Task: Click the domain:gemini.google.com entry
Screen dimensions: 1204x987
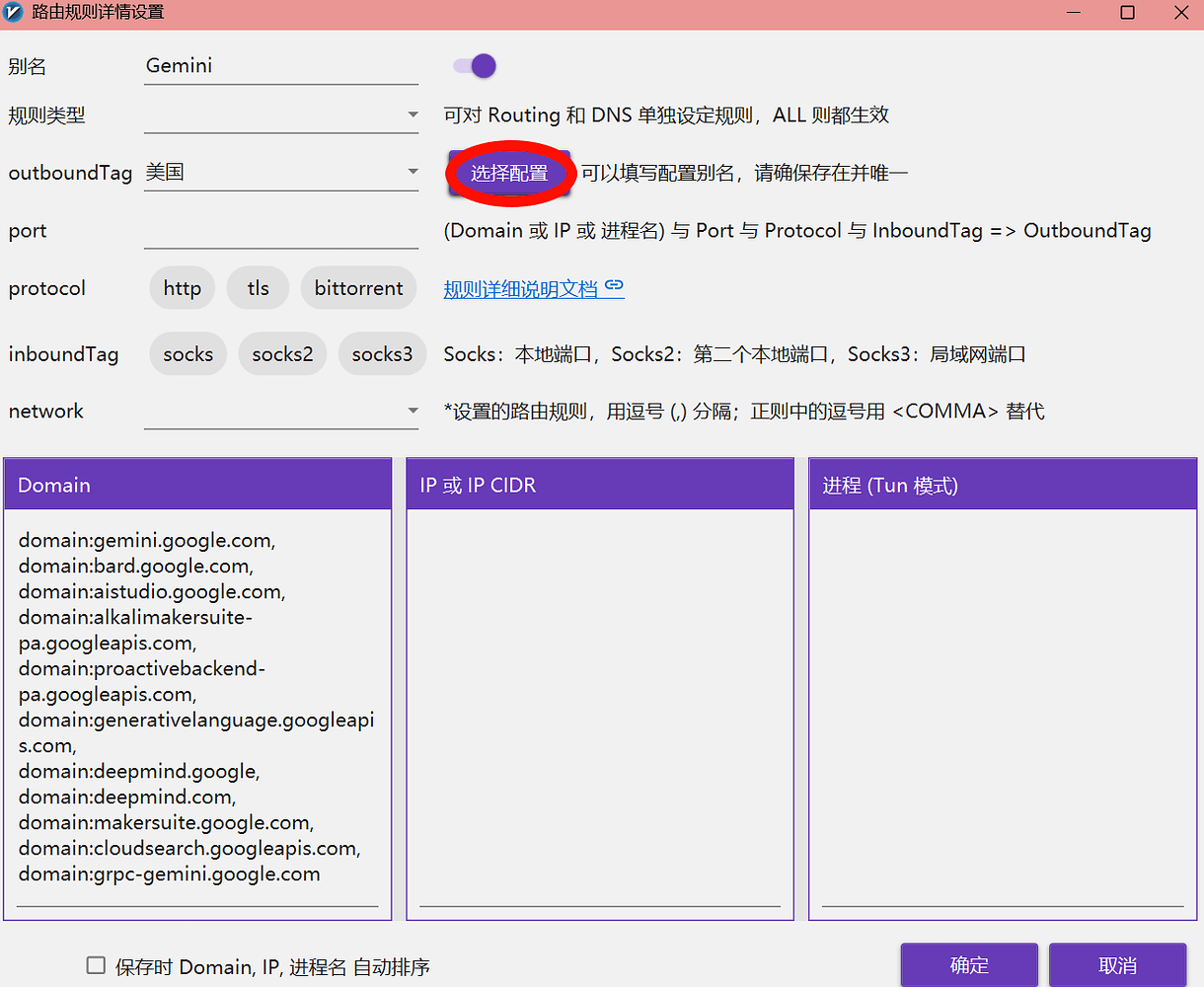Action: coord(147,541)
